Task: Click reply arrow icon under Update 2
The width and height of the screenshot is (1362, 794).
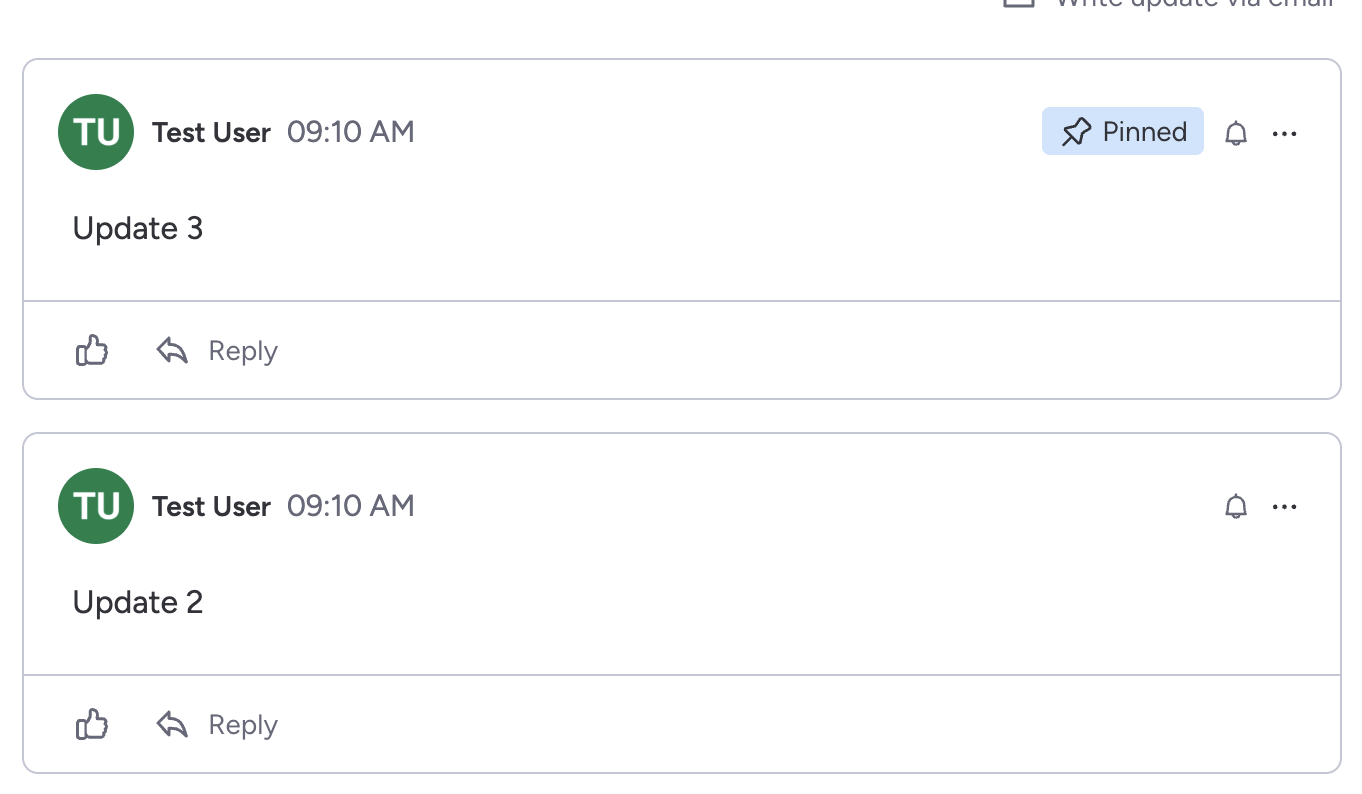Action: tap(172, 725)
